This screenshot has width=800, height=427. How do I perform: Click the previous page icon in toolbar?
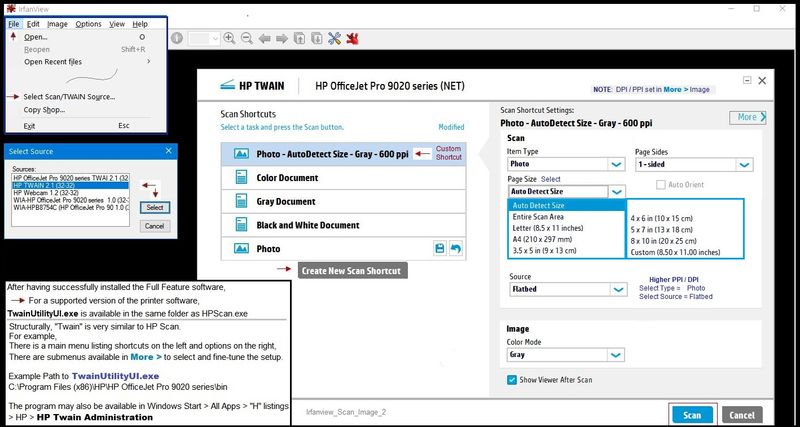(x=299, y=38)
